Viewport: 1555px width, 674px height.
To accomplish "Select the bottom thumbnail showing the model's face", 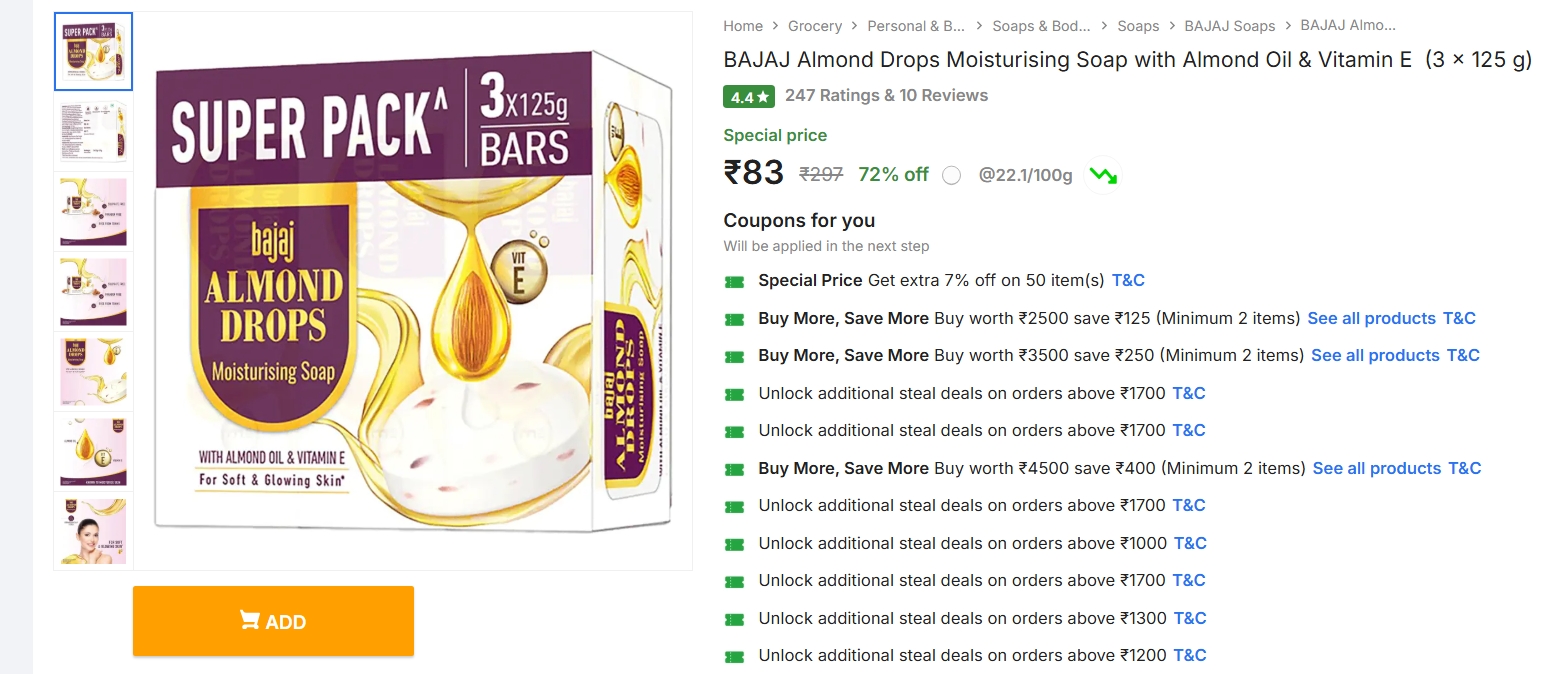I will 93,531.
